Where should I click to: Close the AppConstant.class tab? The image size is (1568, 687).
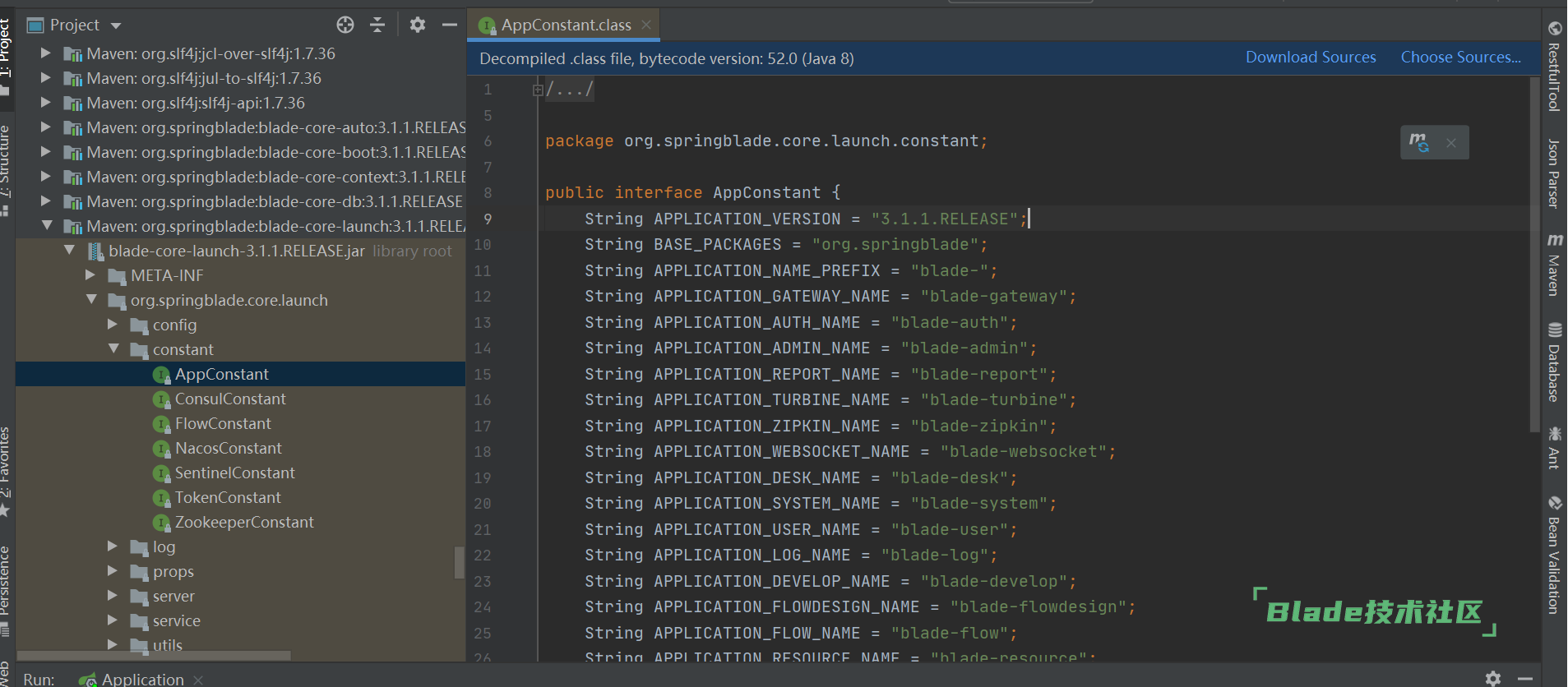[x=646, y=25]
